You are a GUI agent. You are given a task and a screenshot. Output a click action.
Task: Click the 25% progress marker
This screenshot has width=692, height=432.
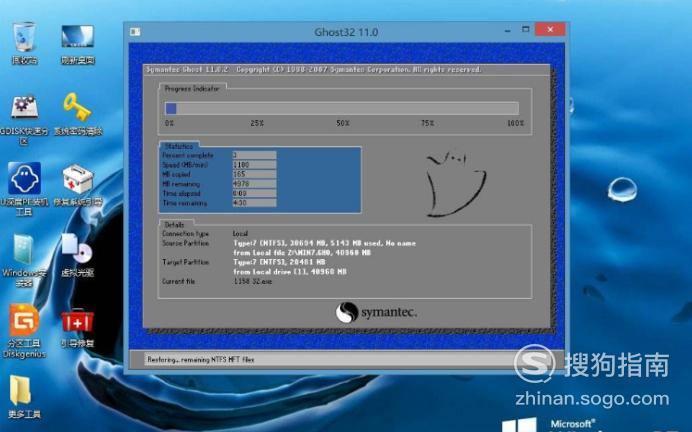click(x=257, y=123)
